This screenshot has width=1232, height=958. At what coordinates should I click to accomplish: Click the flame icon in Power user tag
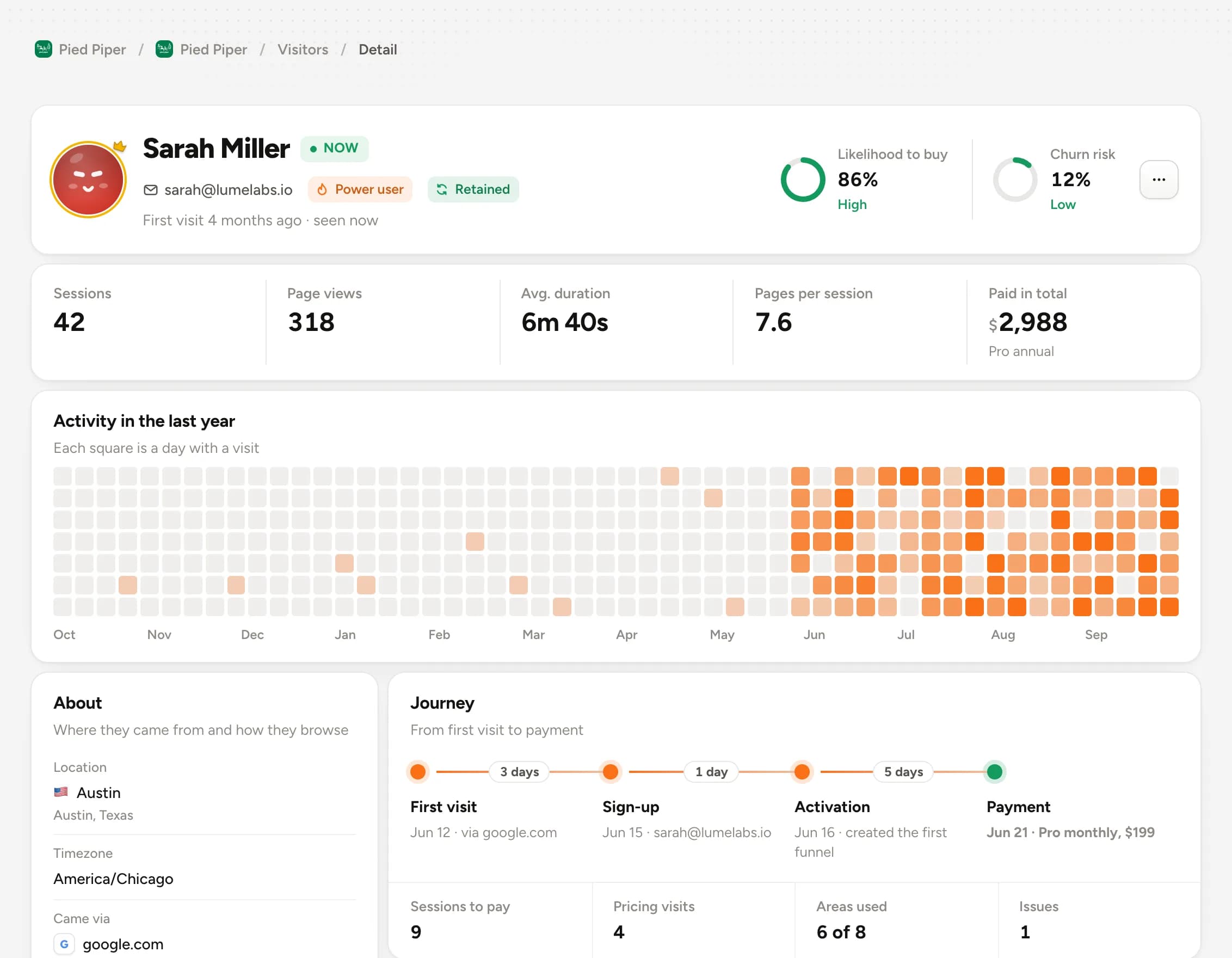322,189
